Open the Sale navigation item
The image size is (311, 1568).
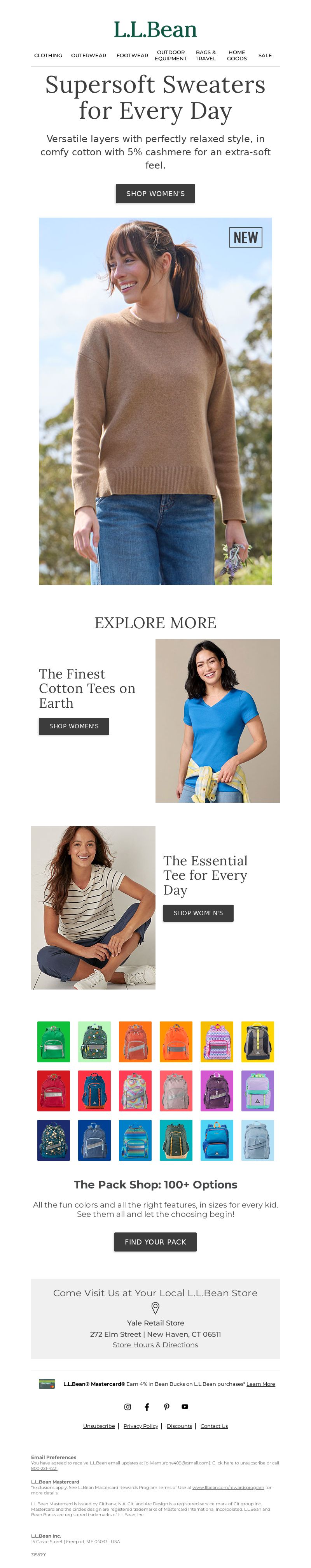coord(265,55)
